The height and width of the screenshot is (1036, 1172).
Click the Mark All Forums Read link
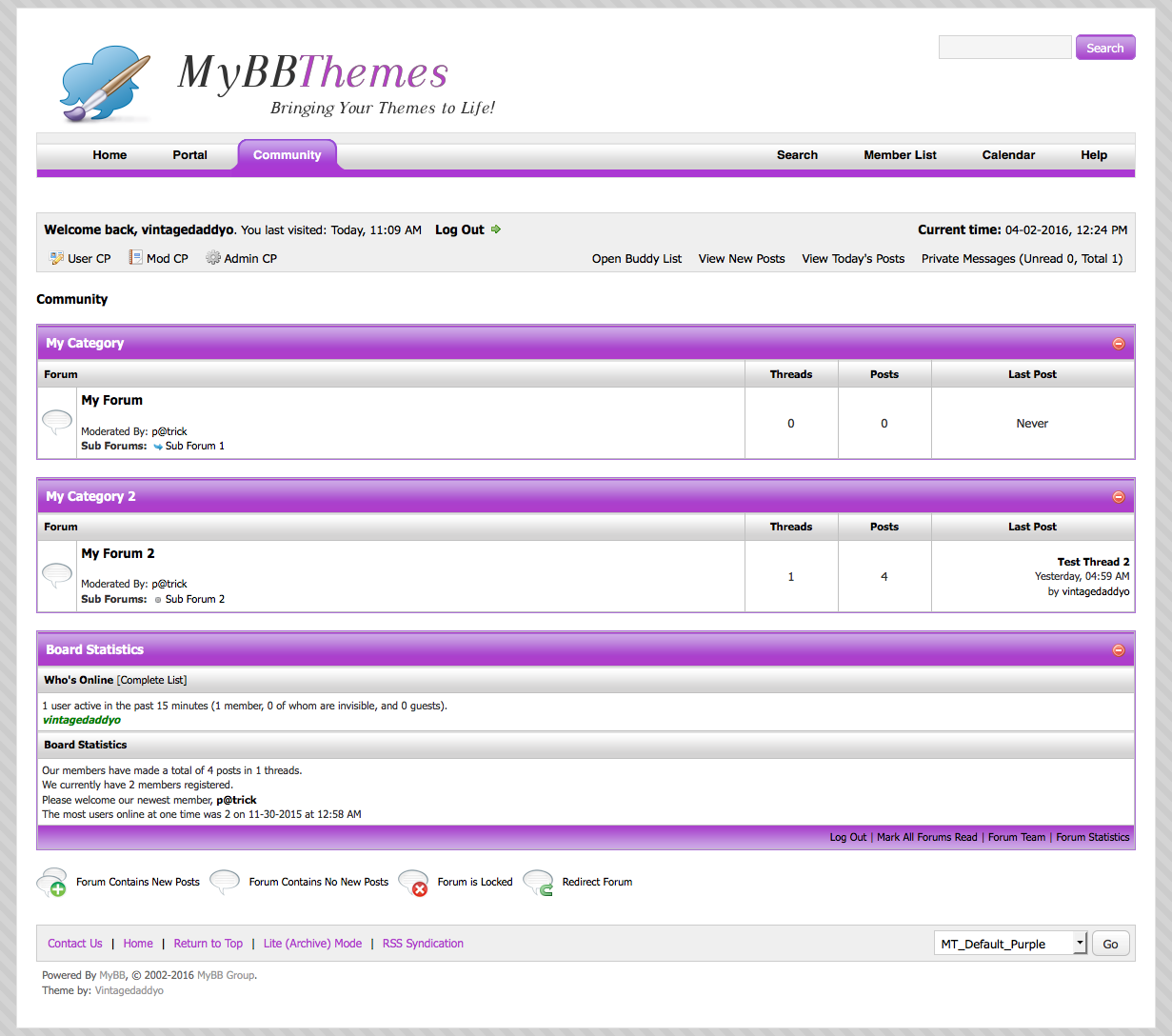(926, 837)
